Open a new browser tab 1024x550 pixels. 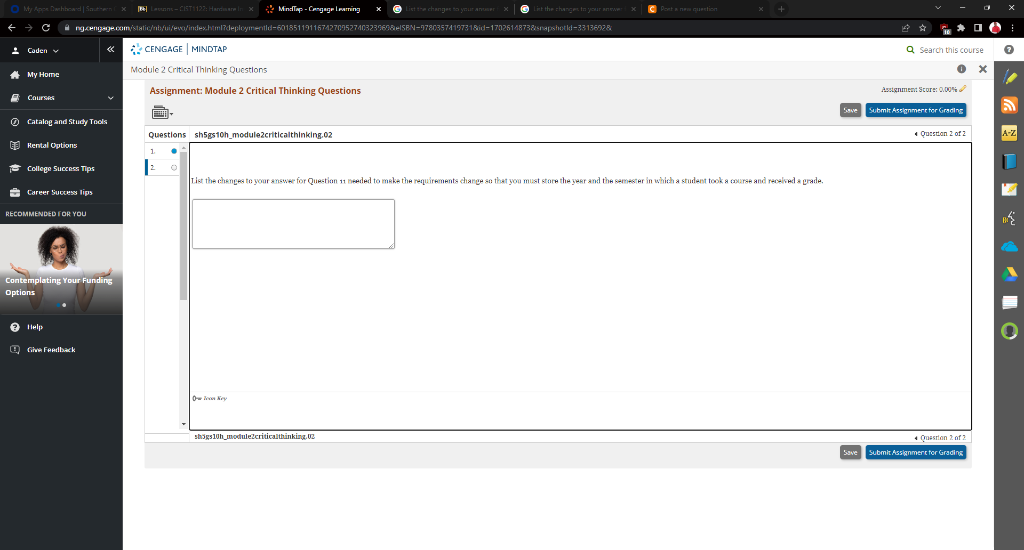781,9
